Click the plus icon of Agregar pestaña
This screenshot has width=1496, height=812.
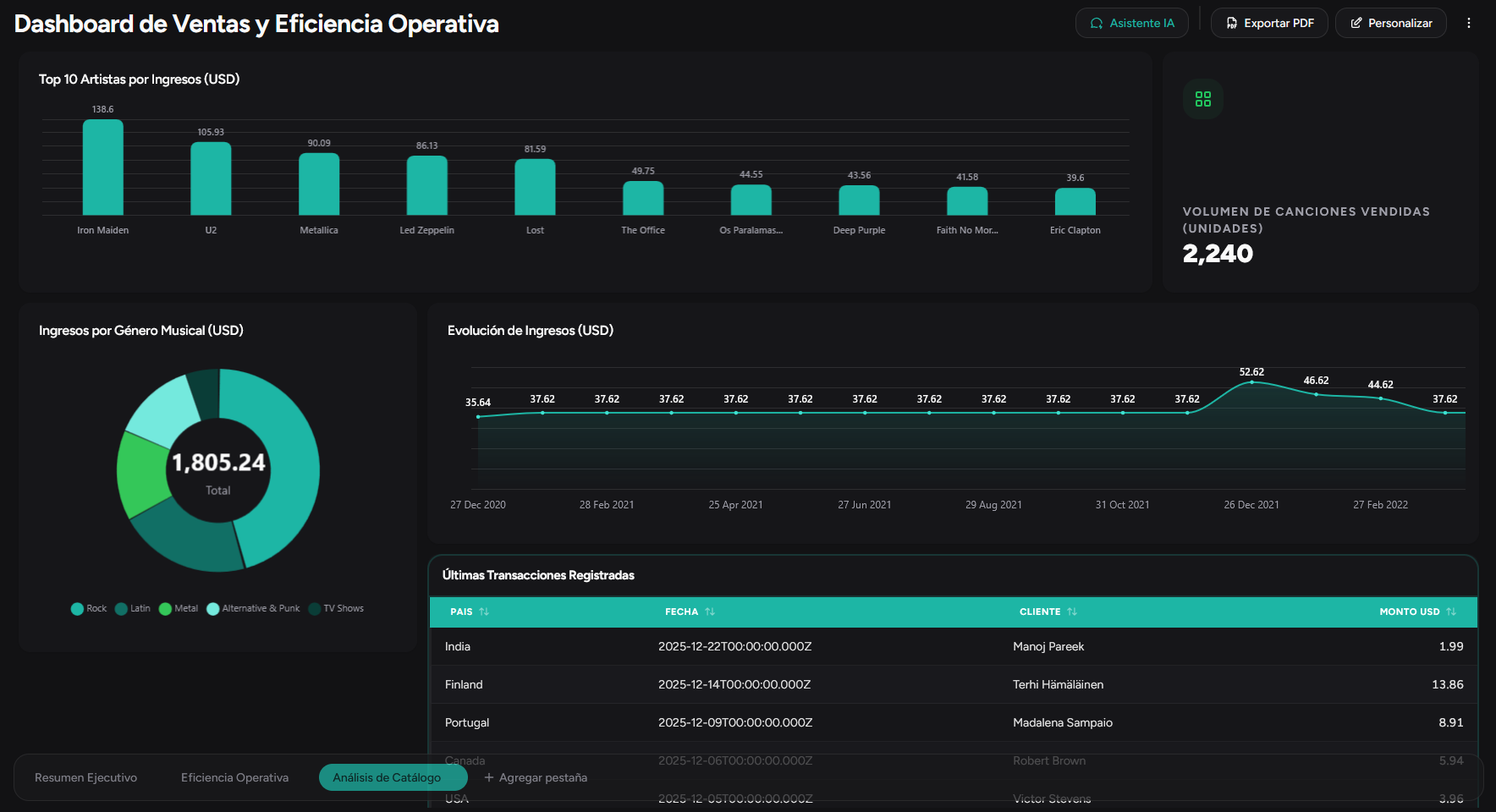tap(488, 777)
